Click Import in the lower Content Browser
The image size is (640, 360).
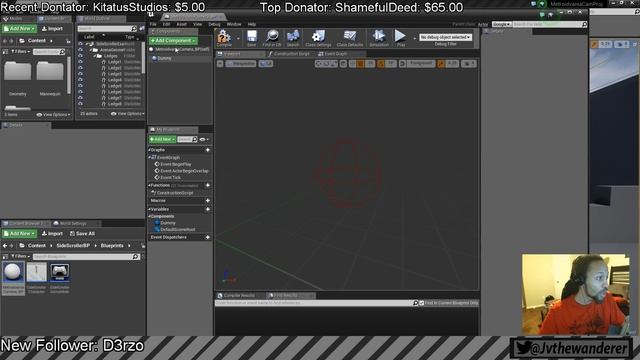[52, 234]
